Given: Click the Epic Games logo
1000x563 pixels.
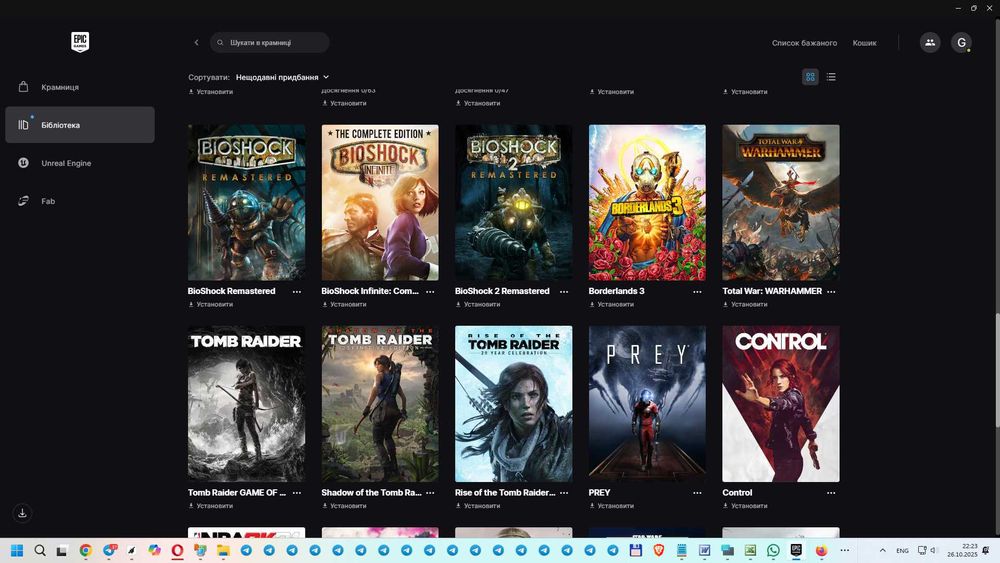Looking at the screenshot, I should click(x=80, y=42).
